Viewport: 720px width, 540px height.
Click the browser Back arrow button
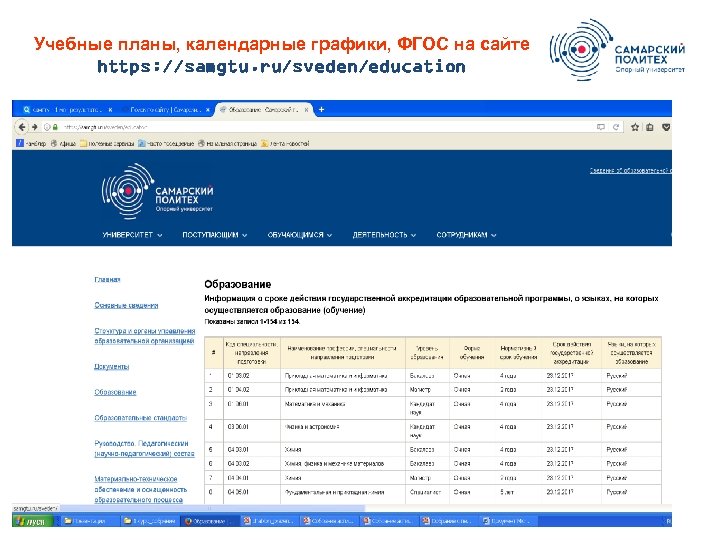point(22,127)
